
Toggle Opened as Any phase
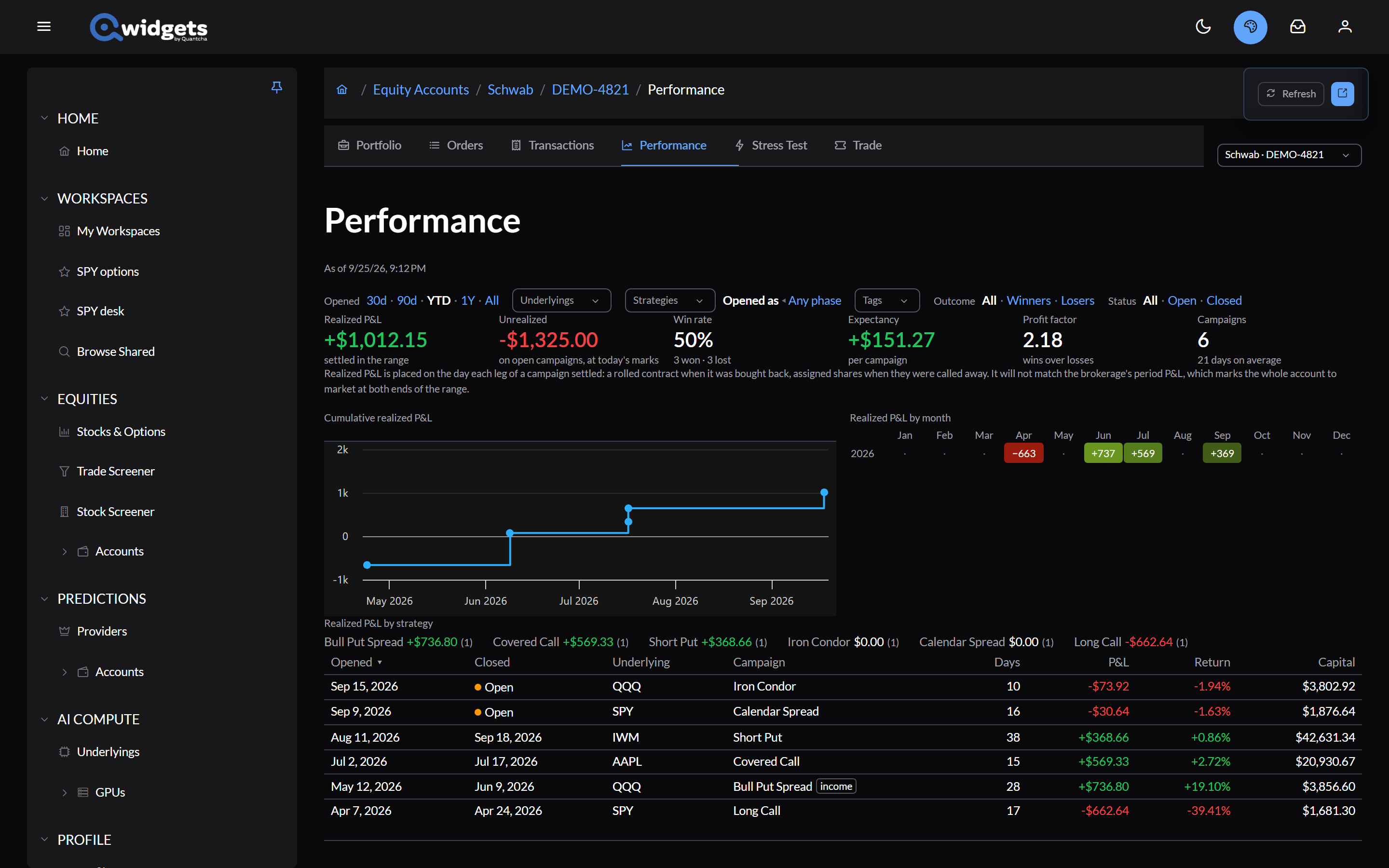coord(814,300)
